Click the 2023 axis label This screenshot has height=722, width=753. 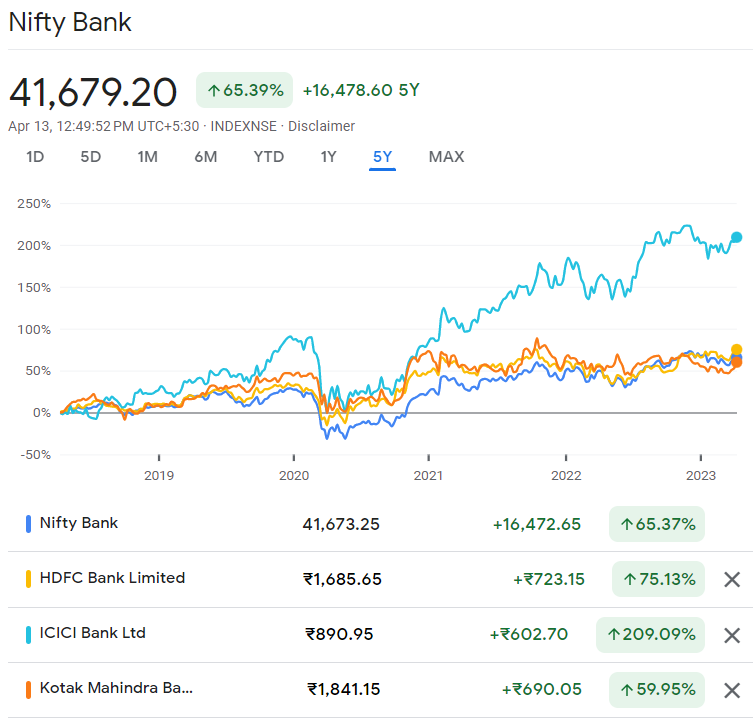701,475
